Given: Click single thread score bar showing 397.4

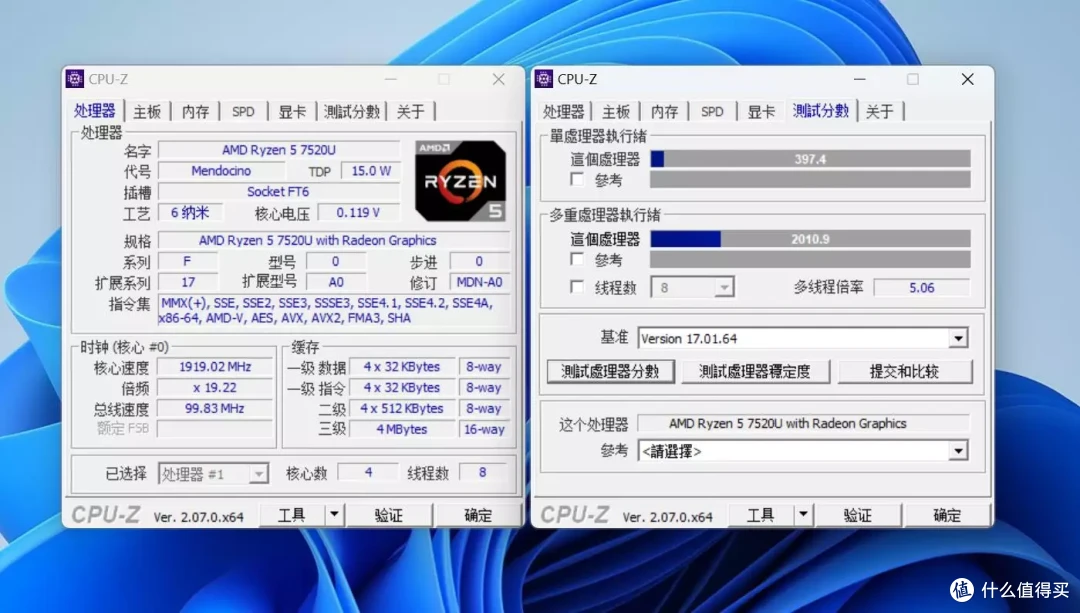Looking at the screenshot, I should pyautogui.click(x=810, y=159).
